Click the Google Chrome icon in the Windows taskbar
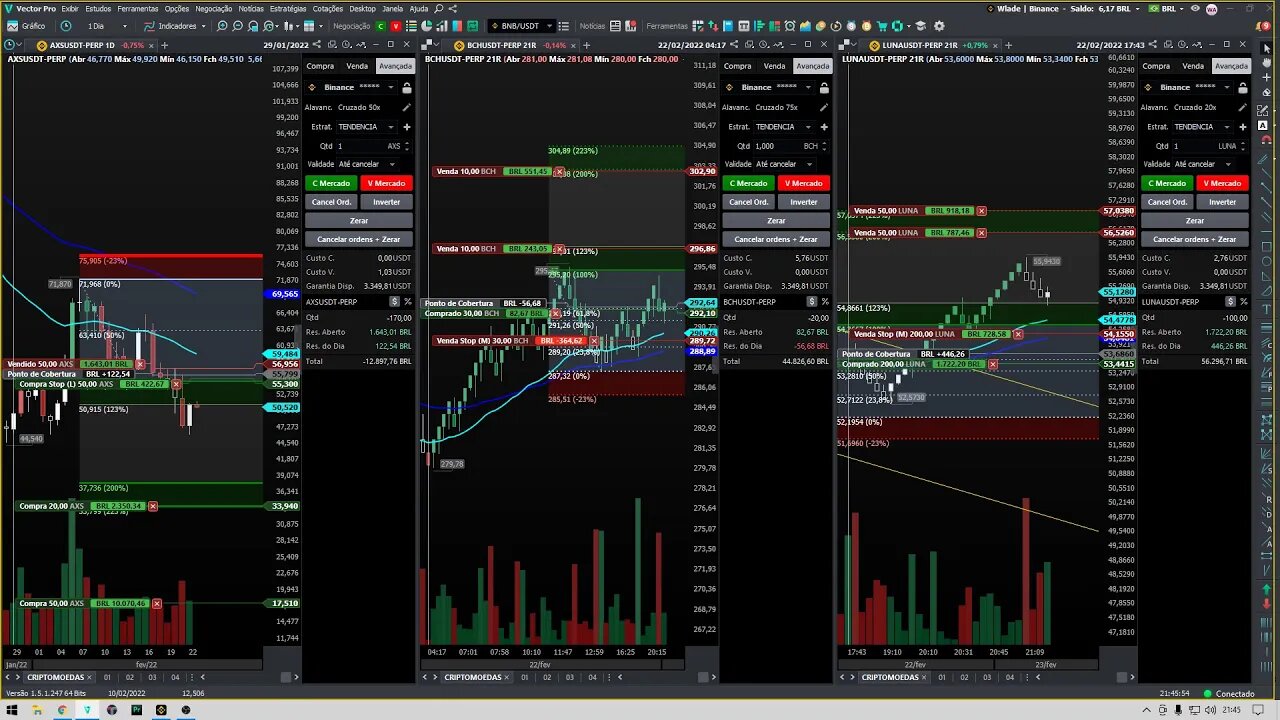Viewport: 1280px width, 720px height. [61, 710]
